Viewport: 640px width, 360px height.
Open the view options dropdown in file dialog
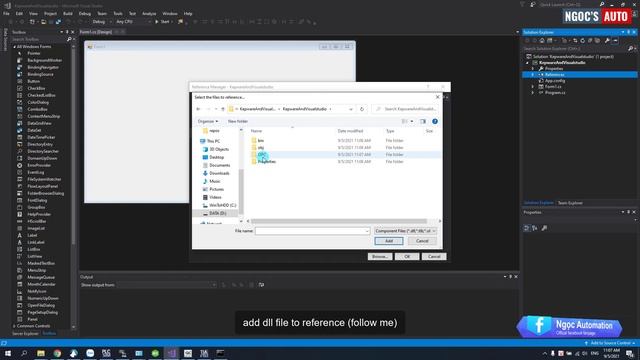(x=412, y=121)
